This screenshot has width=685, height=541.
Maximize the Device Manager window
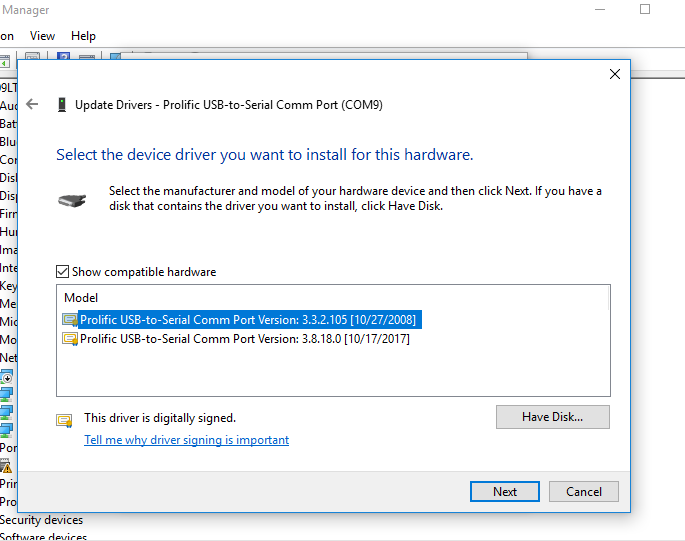pos(645,9)
